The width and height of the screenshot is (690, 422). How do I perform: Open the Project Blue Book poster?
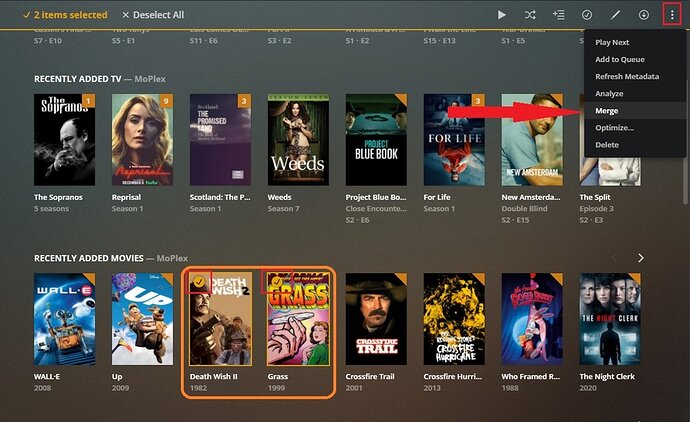tap(376, 139)
